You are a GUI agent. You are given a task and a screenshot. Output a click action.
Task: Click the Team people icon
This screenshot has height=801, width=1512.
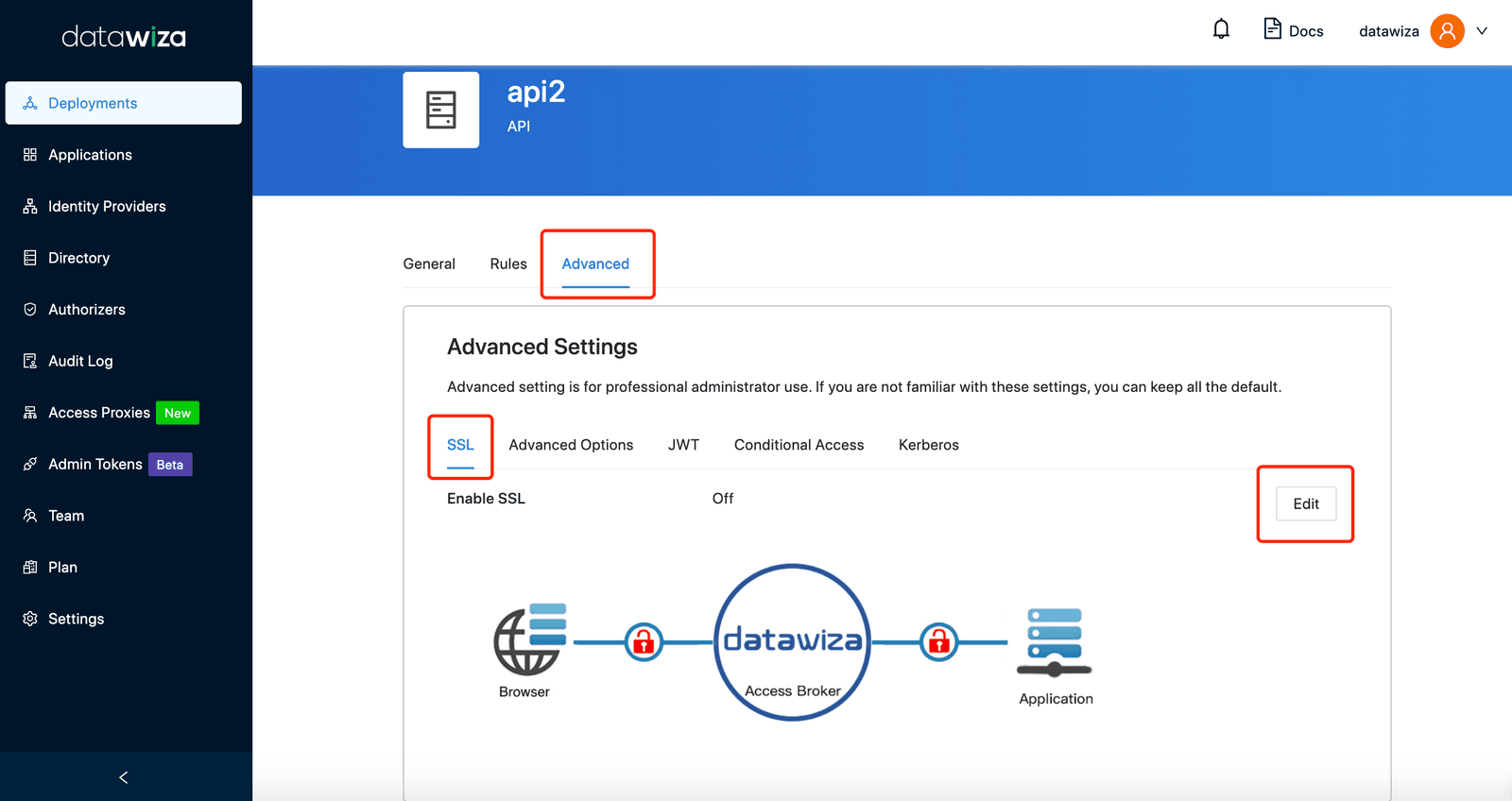coord(30,516)
